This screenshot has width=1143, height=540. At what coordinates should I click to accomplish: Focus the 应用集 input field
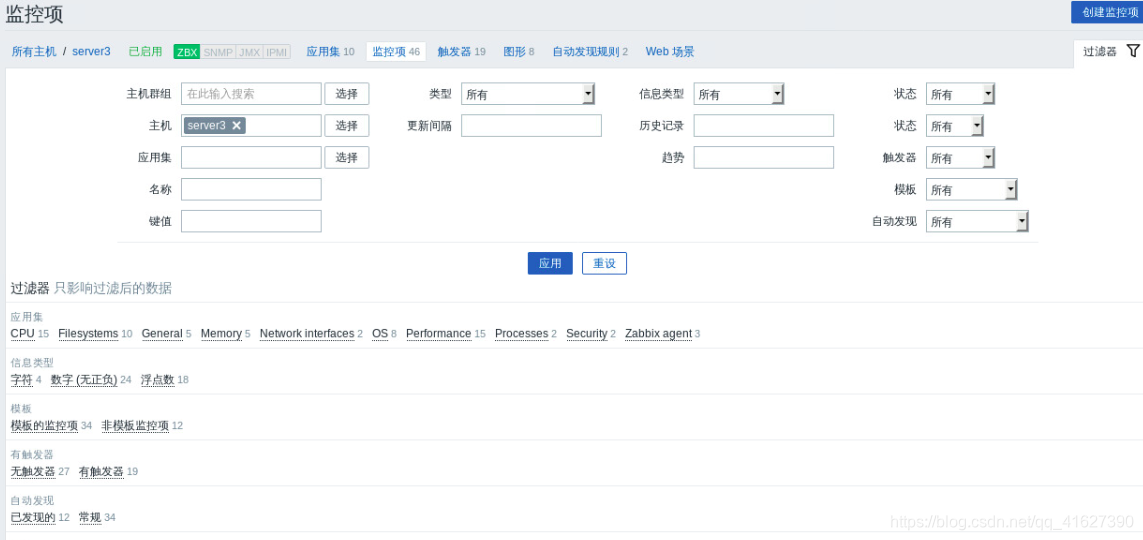click(251, 157)
